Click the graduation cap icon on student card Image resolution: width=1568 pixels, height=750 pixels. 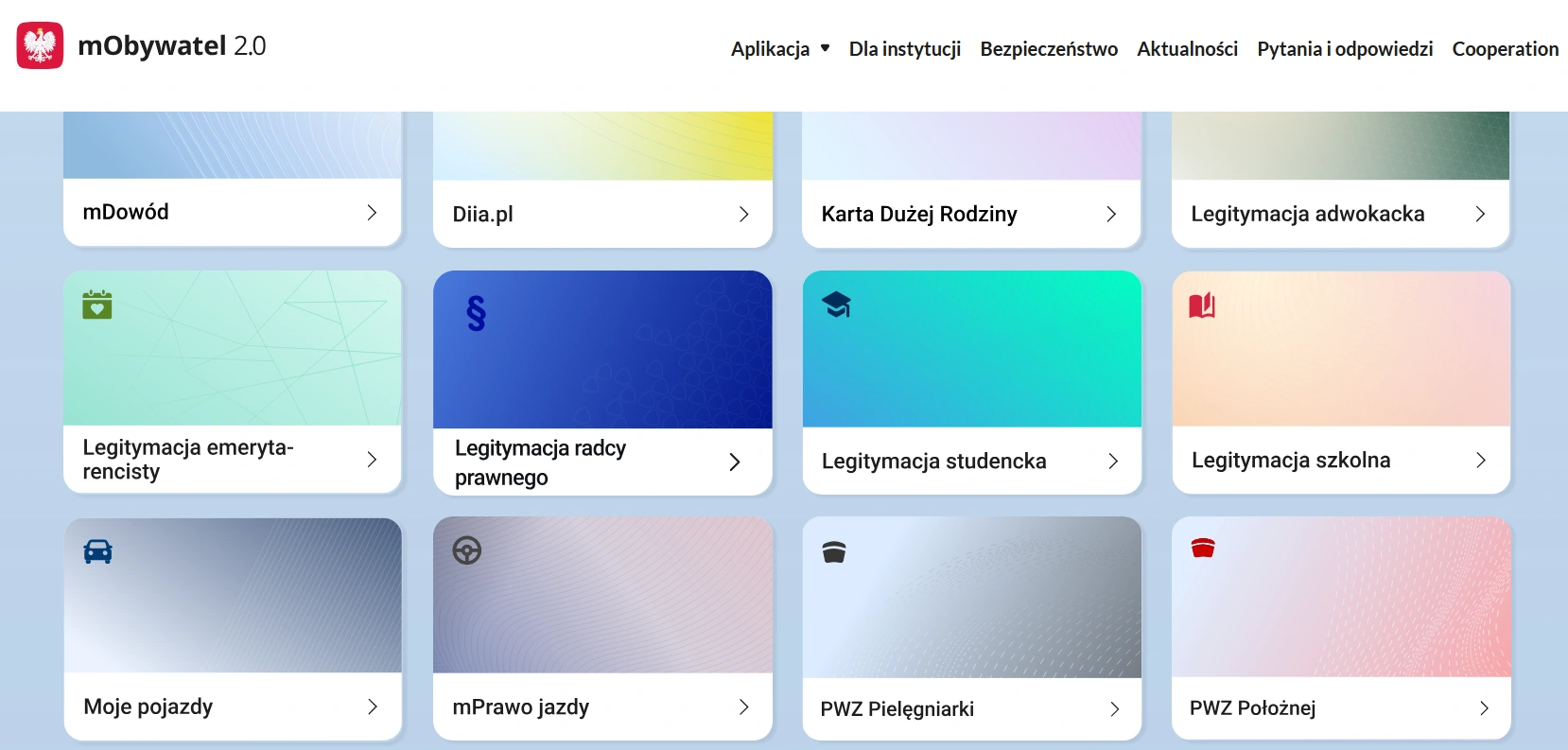837,305
